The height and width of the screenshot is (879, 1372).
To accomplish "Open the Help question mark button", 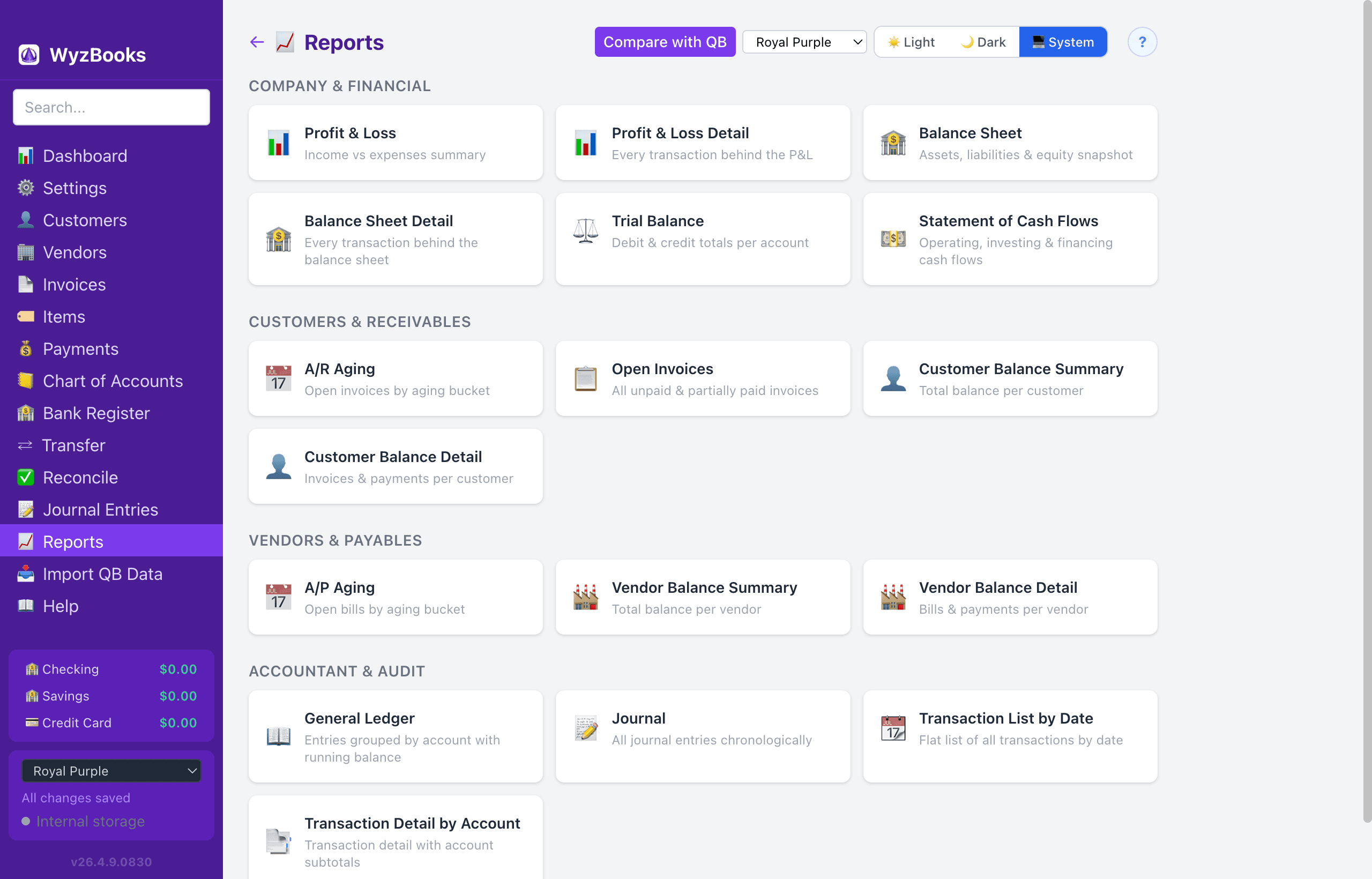I will [x=1143, y=42].
